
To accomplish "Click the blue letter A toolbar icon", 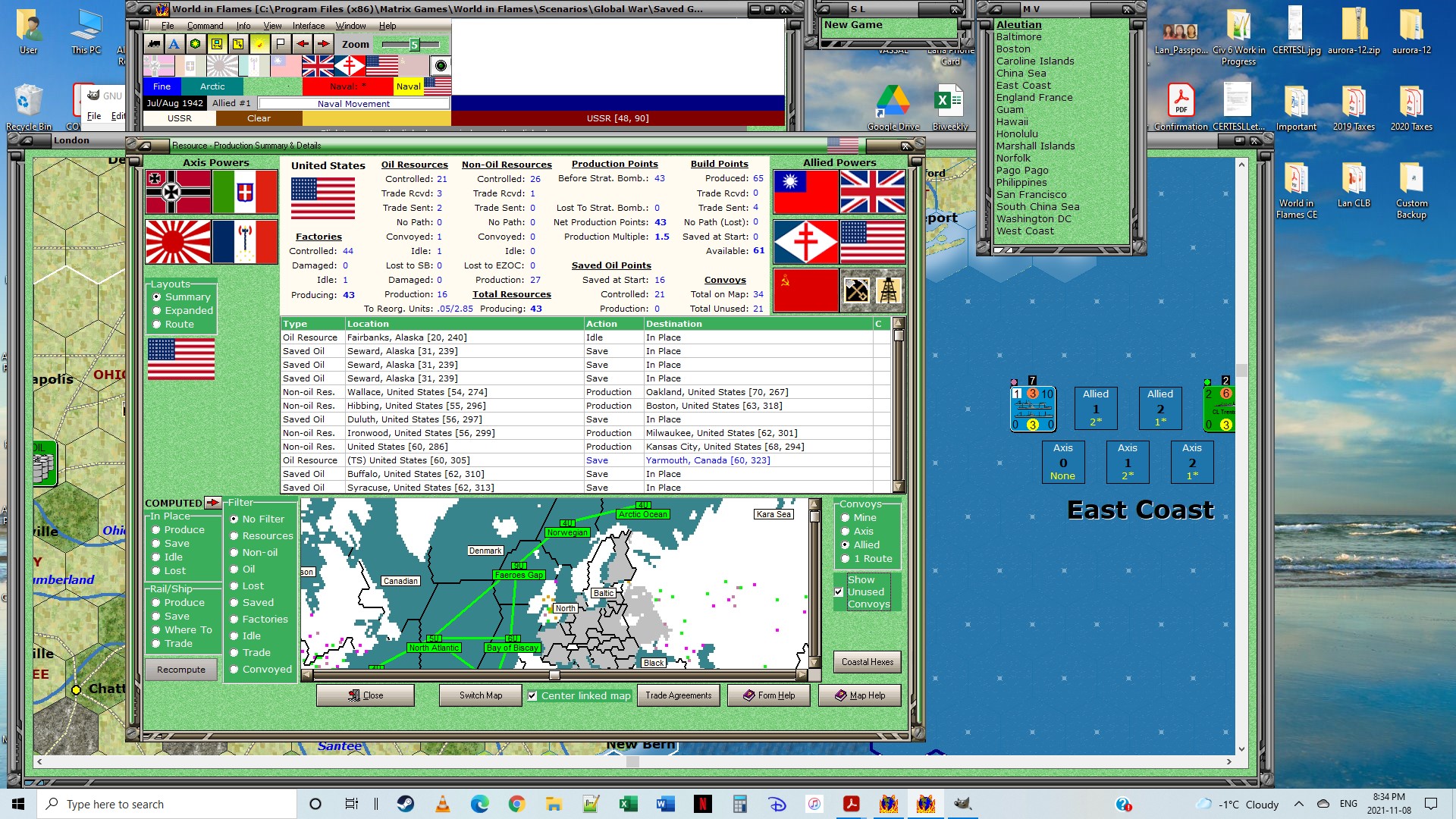I will [x=174, y=44].
